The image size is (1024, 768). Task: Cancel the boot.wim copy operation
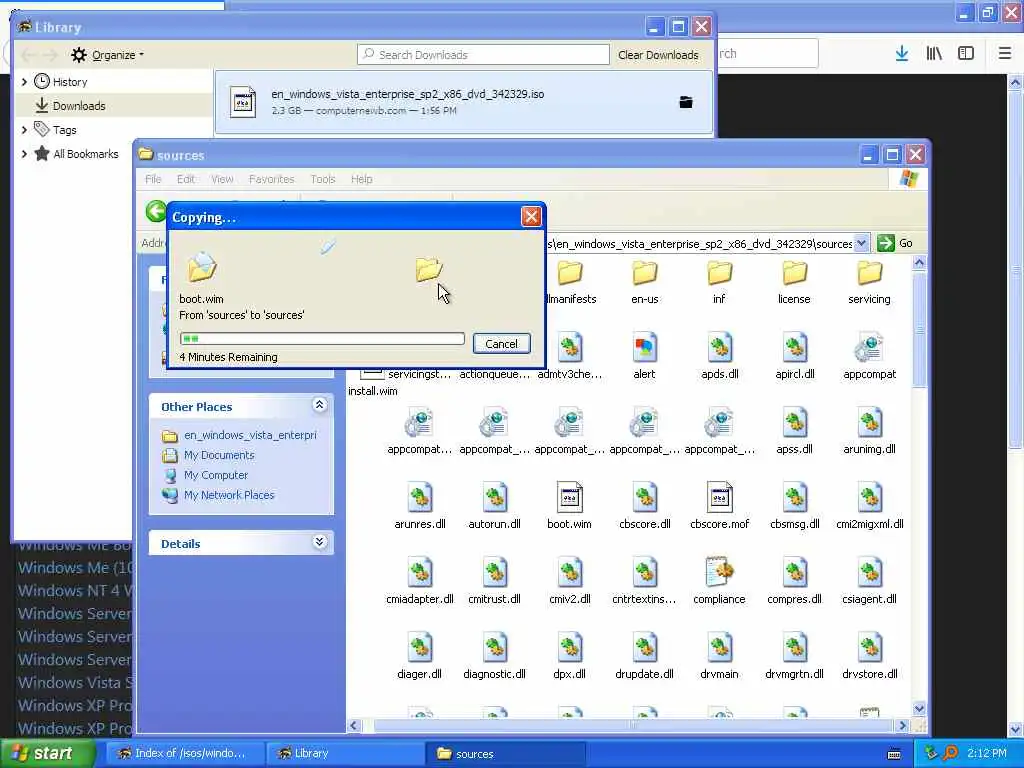coord(502,344)
